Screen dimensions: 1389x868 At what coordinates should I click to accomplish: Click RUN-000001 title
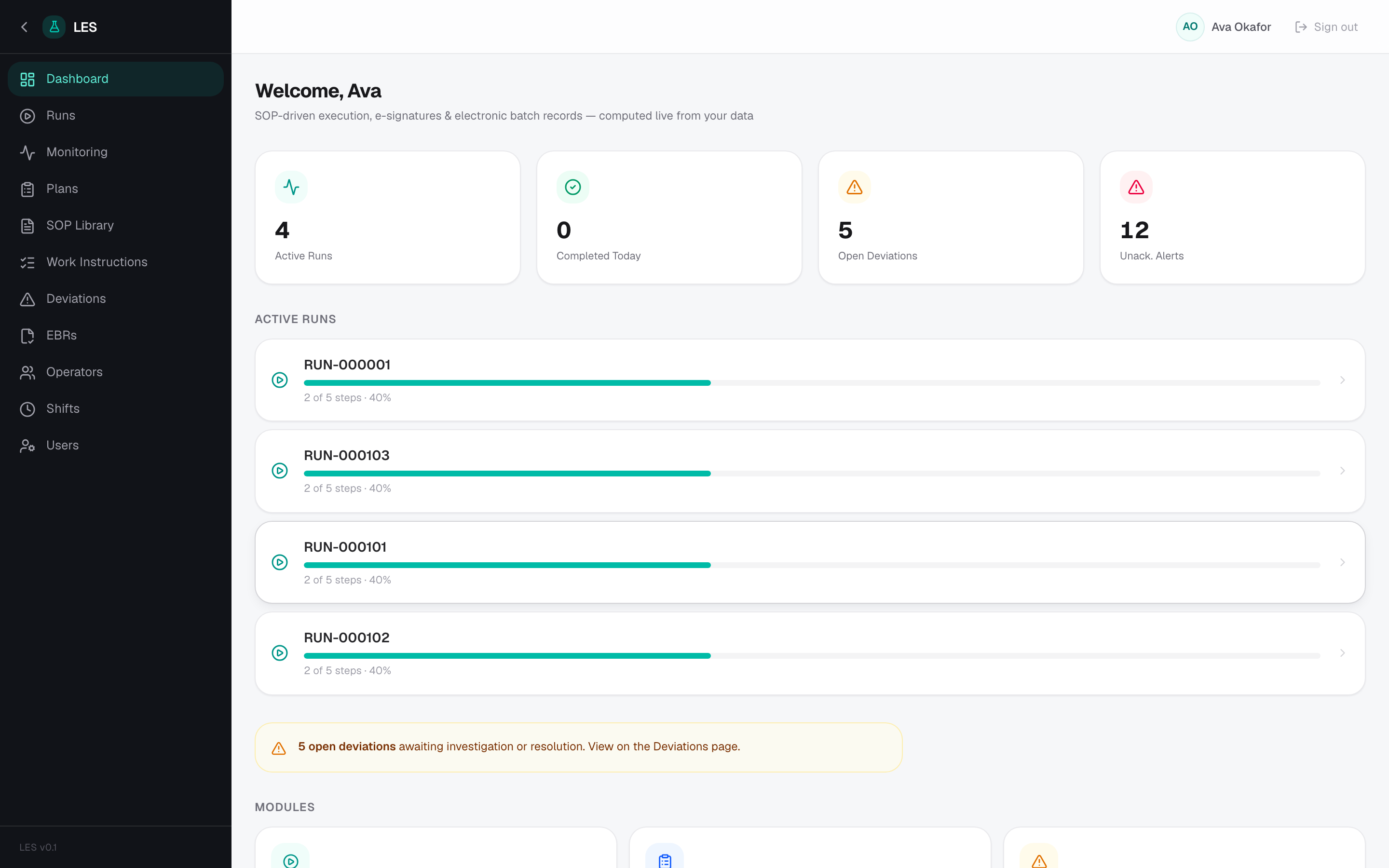pos(347,365)
